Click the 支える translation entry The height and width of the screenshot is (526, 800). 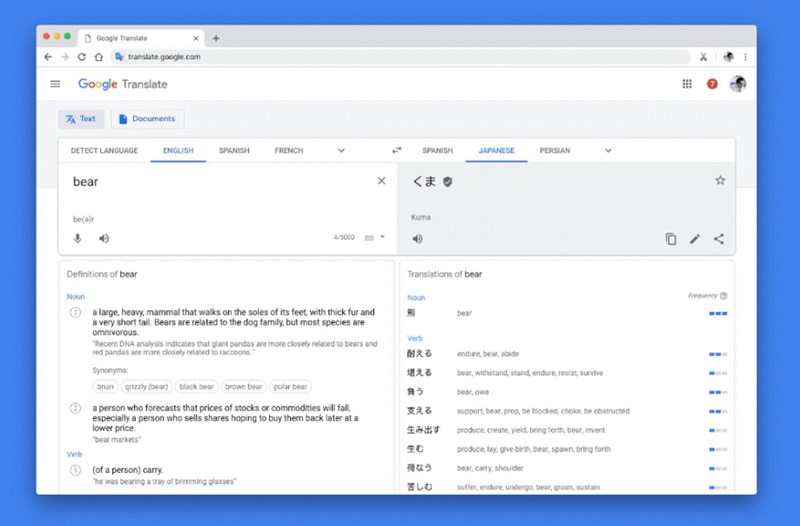(419, 411)
